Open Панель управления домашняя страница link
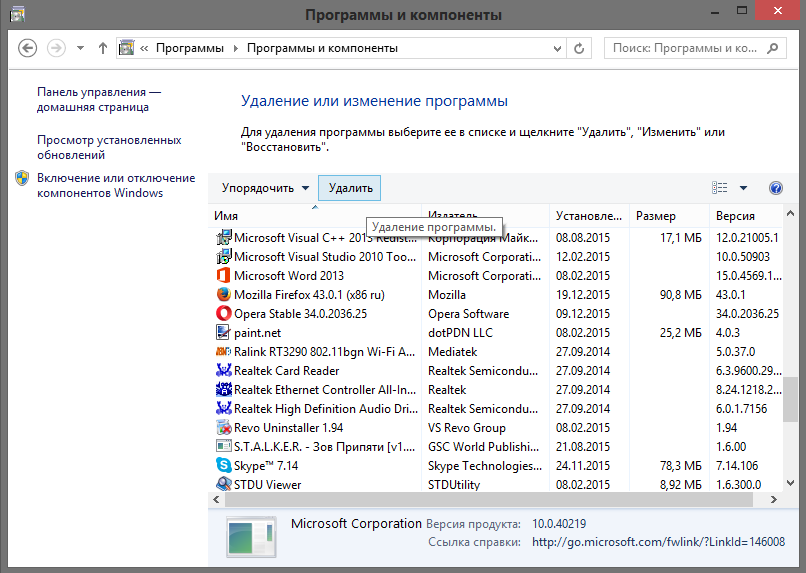This screenshot has width=806, height=573. (99, 99)
